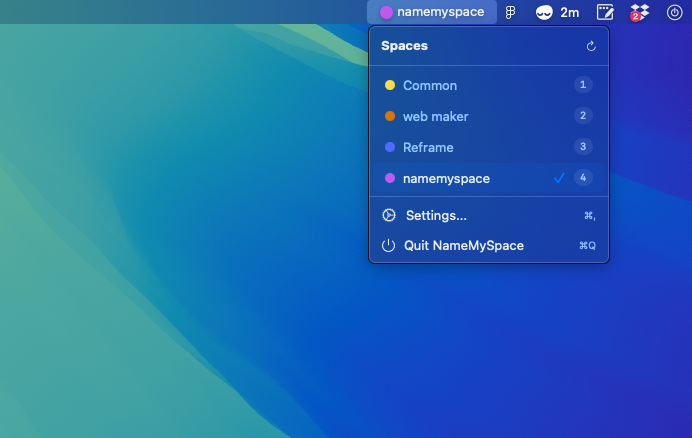Viewport: 692px width, 438px height.
Task: Click the blue checkmark on namemyspace row
Action: 559,178
